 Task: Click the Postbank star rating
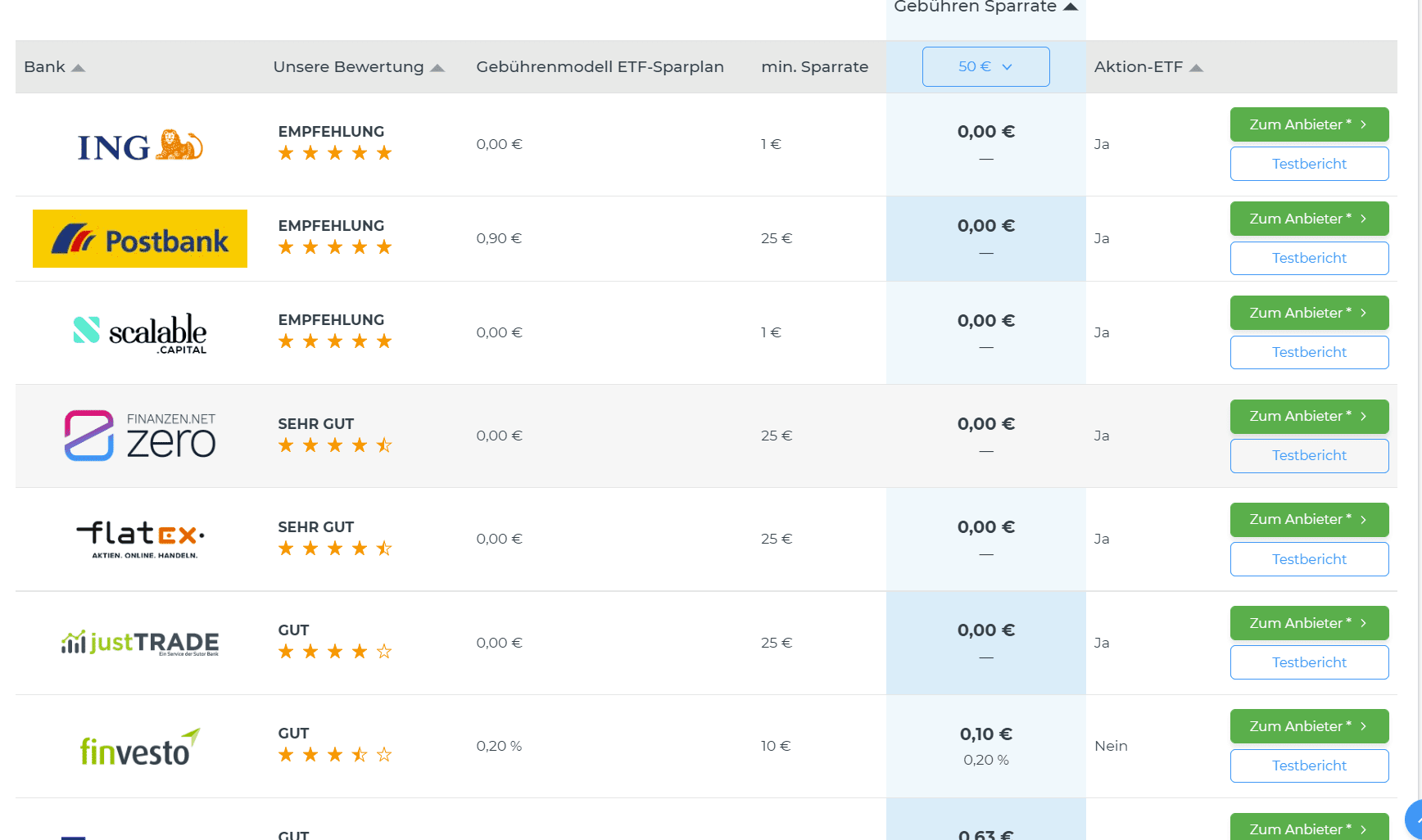tap(335, 247)
